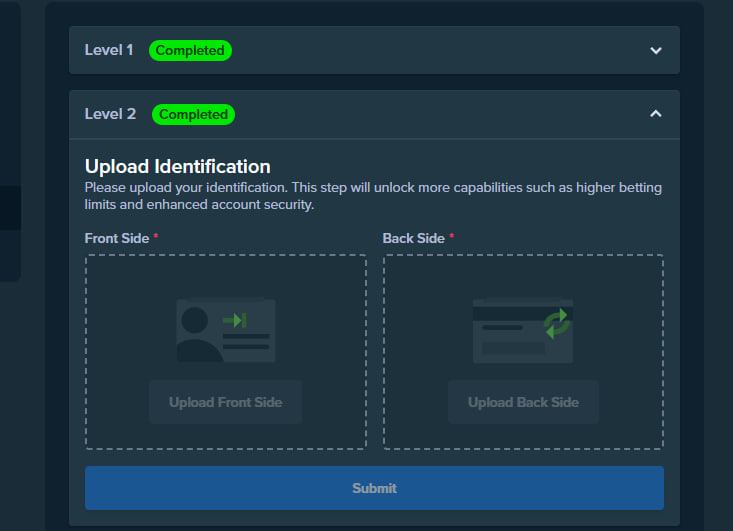Screen dimensions: 733x531
Task: Click the front ID card illustration icon
Action: pos(226,330)
